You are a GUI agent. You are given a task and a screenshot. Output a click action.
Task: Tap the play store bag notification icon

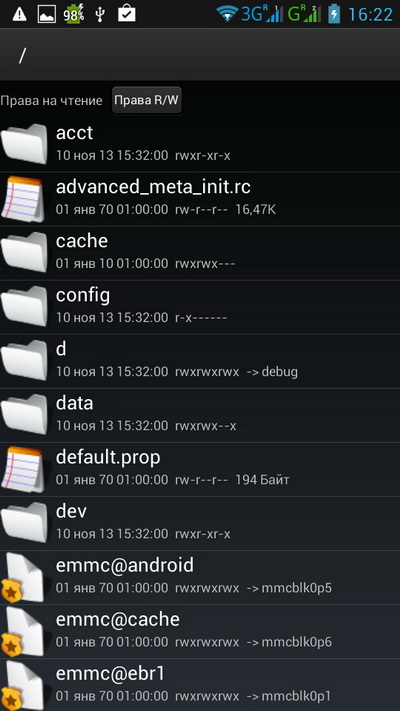pyautogui.click(x=127, y=14)
